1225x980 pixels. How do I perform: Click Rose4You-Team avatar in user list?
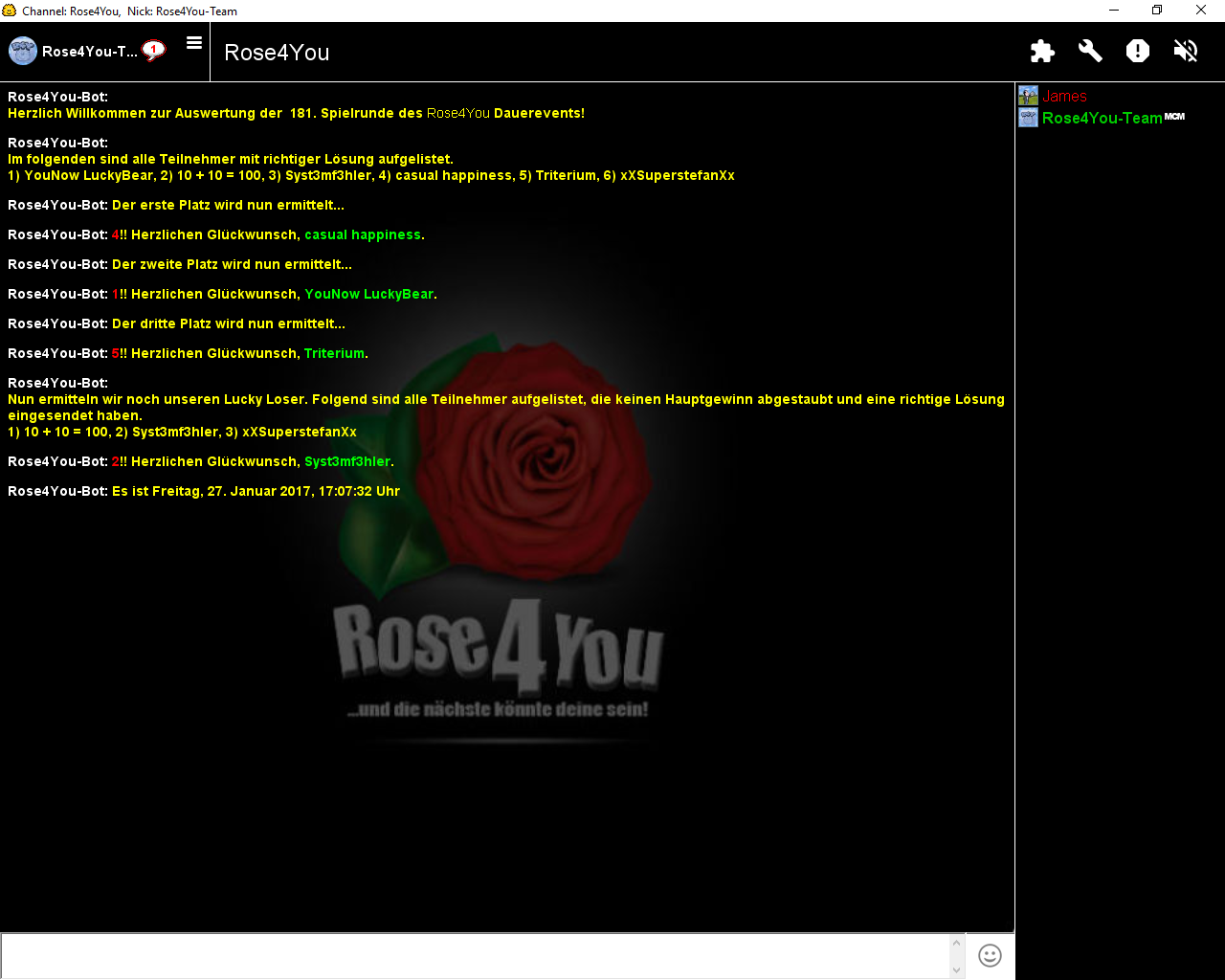[x=1028, y=118]
